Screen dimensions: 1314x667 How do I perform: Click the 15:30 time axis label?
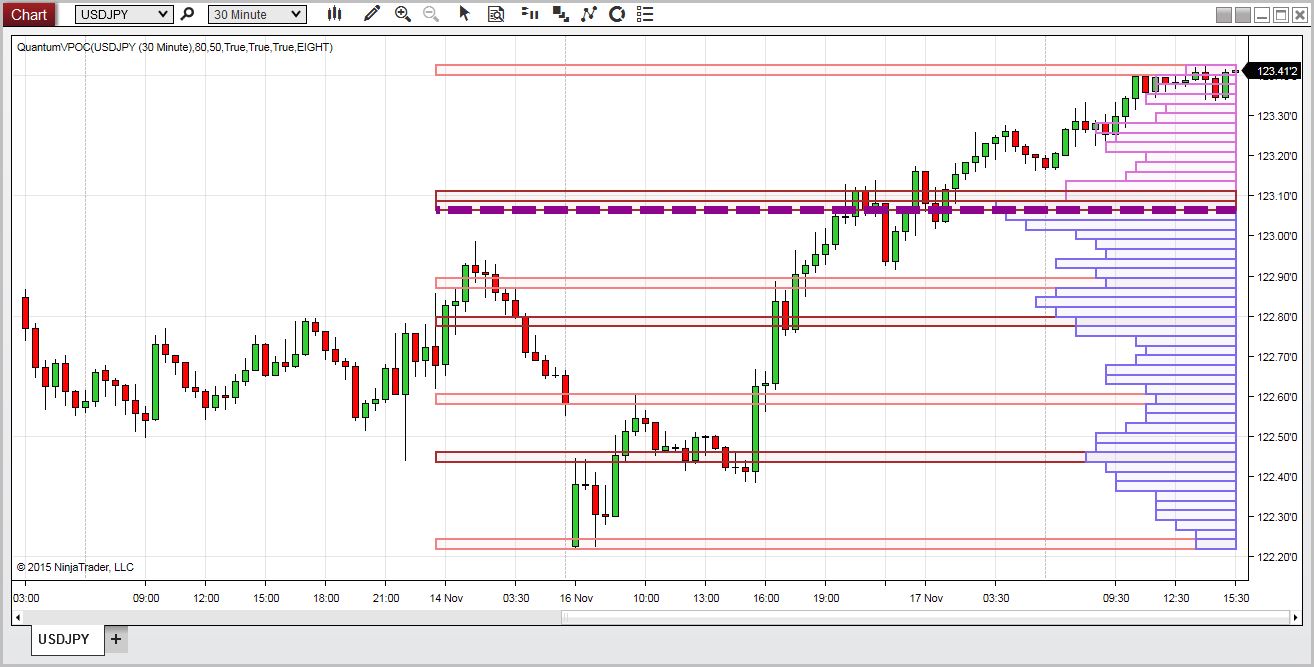click(1236, 598)
